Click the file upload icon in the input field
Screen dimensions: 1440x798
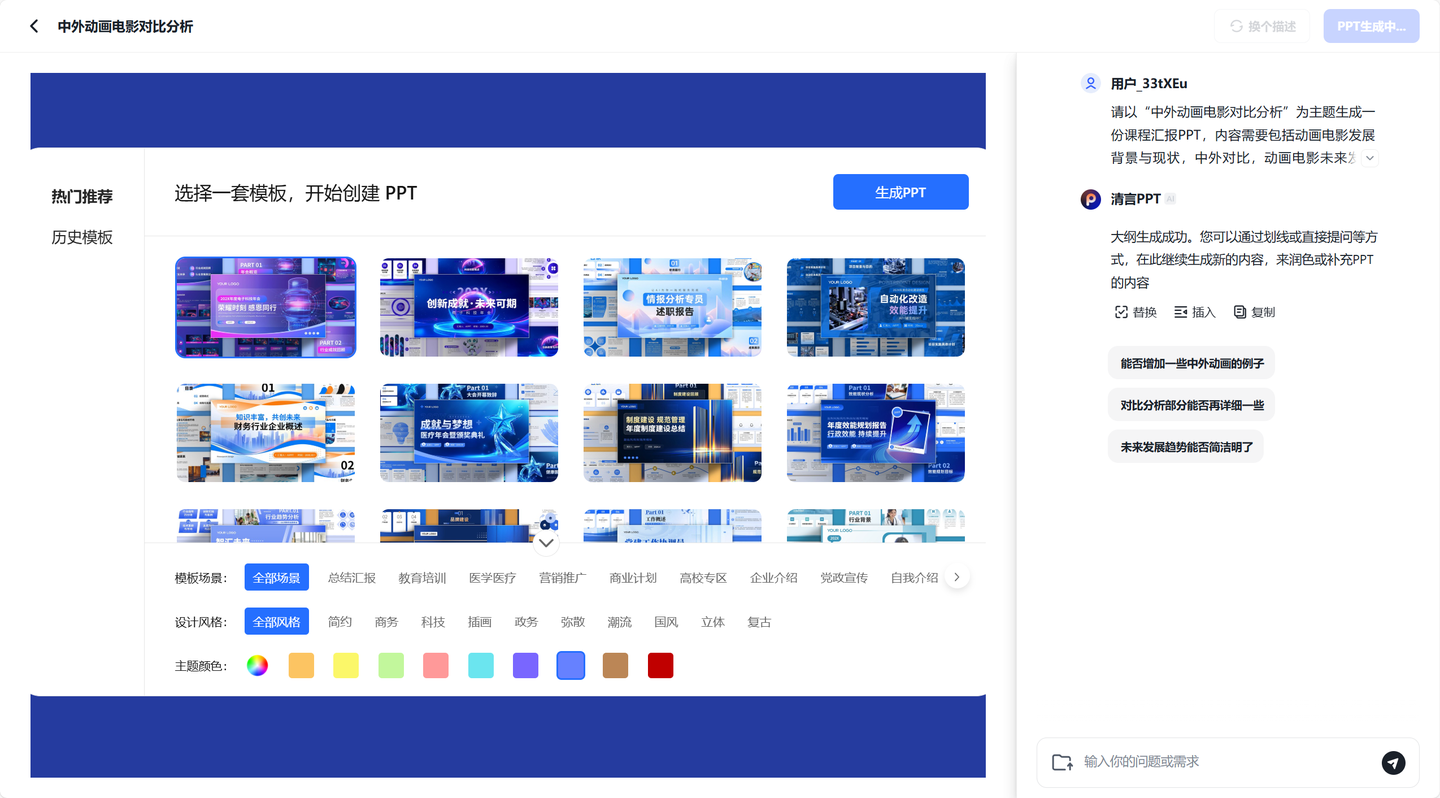pos(1061,762)
